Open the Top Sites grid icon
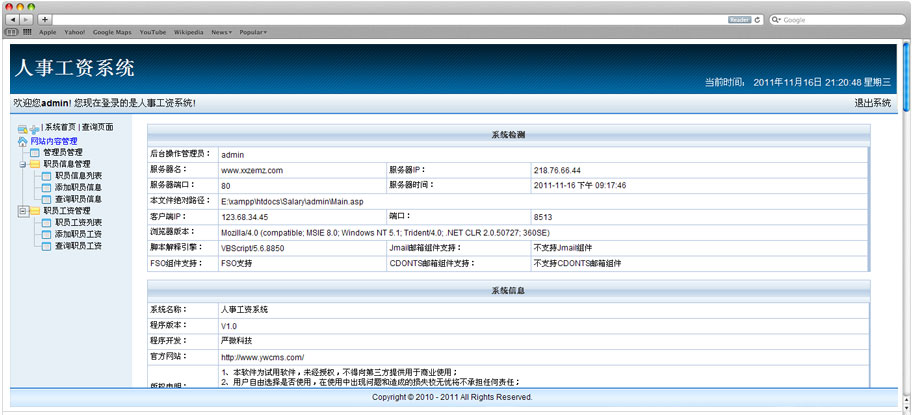Image resolution: width=914 pixels, height=415 pixels. tap(26, 32)
